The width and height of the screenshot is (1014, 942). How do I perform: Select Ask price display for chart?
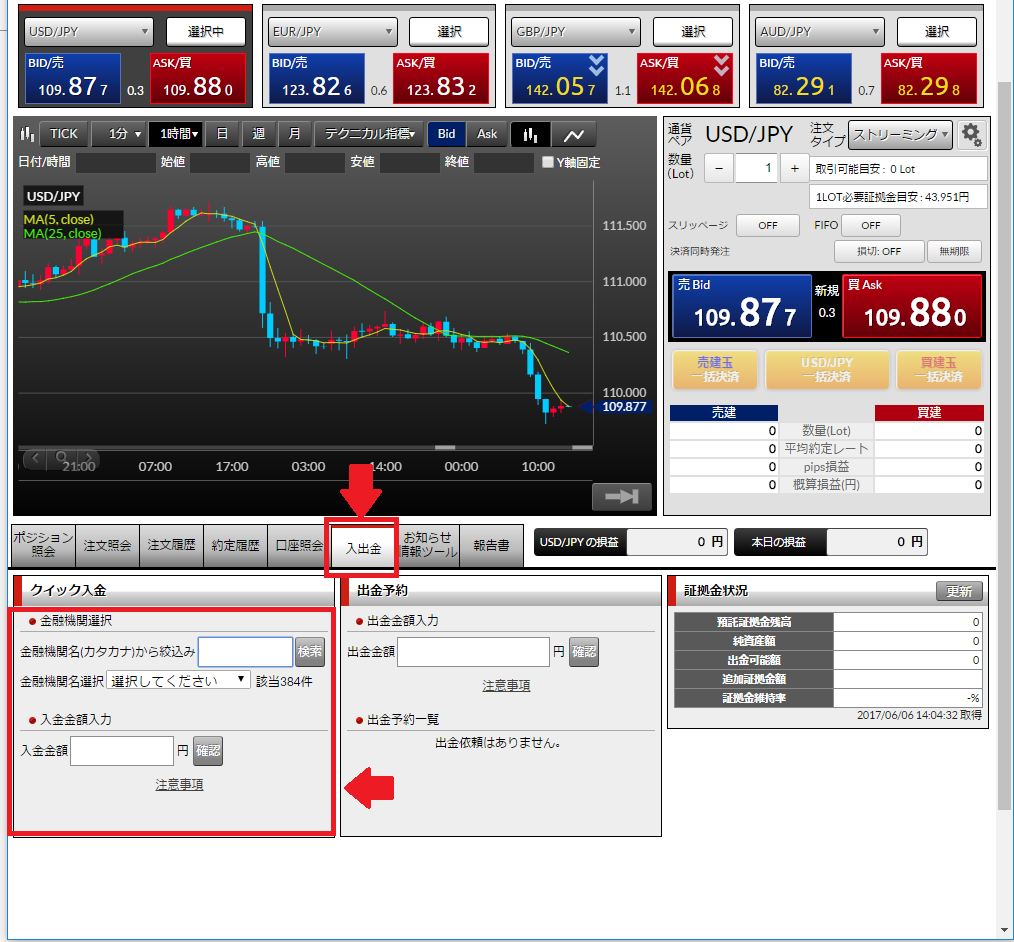[x=487, y=134]
